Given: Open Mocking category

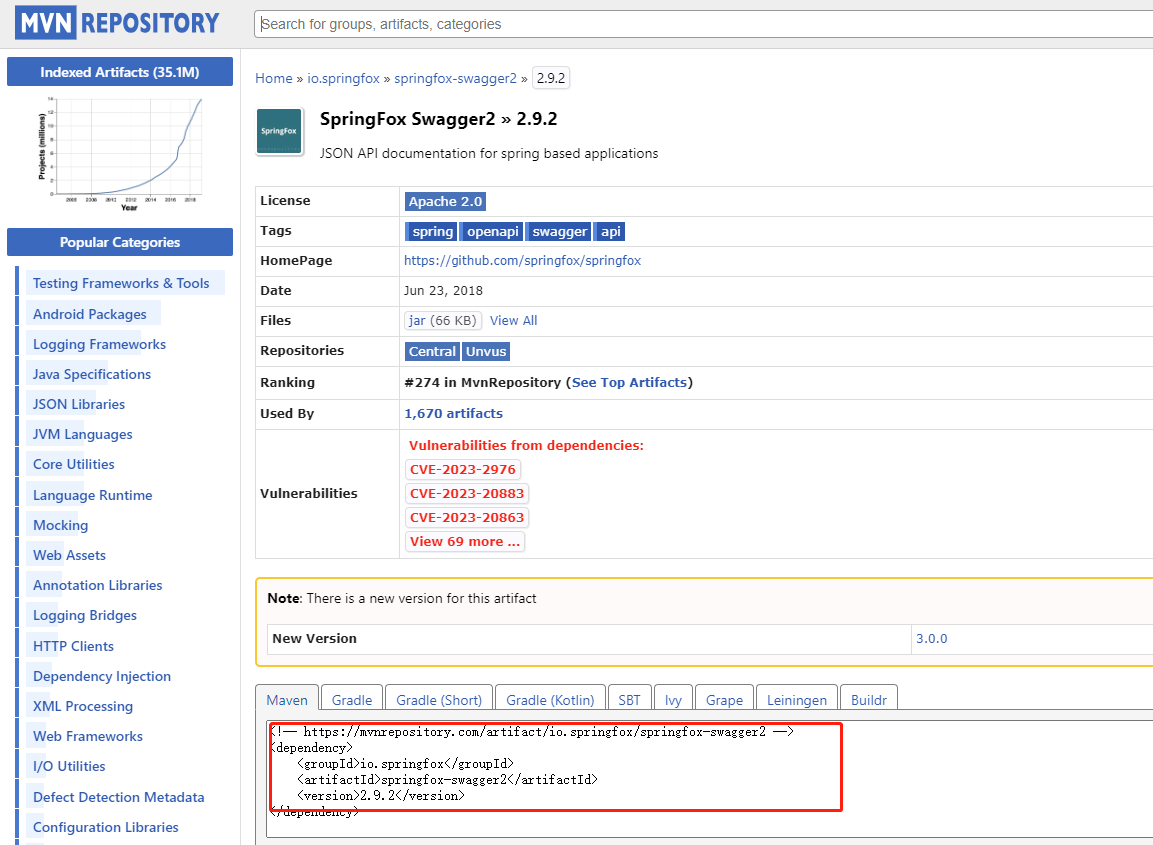Looking at the screenshot, I should tap(60, 525).
